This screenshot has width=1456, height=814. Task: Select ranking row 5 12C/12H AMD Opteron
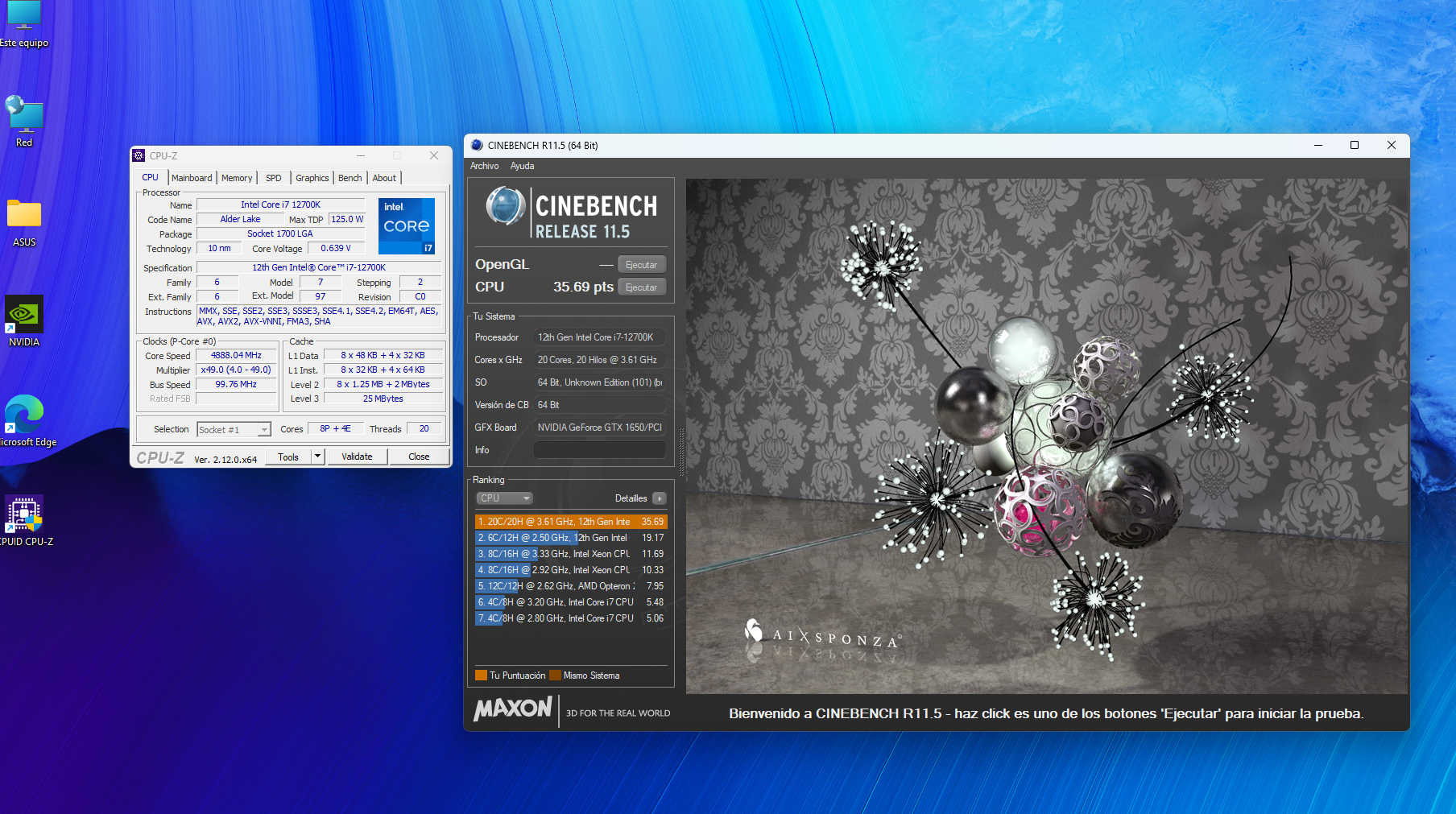(571, 586)
